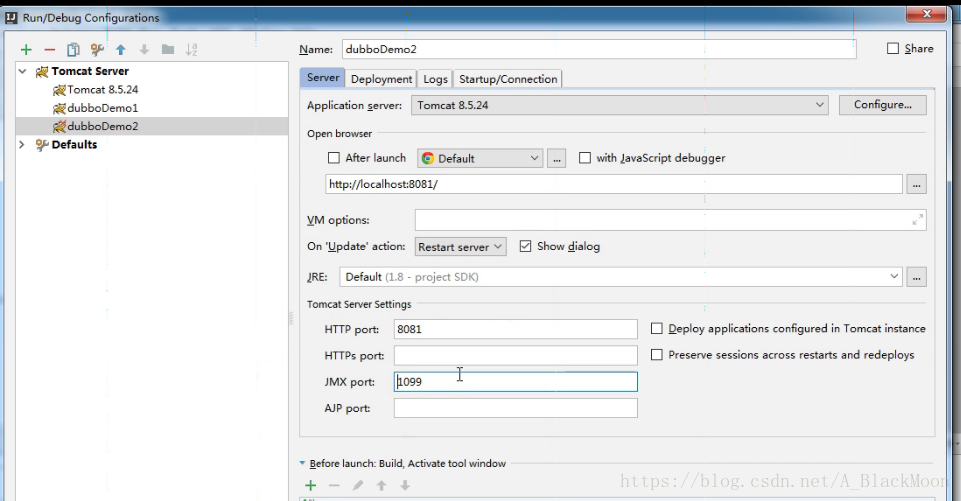The image size is (961, 501).
Task: Switch to the Deployment tab
Action: 381,79
